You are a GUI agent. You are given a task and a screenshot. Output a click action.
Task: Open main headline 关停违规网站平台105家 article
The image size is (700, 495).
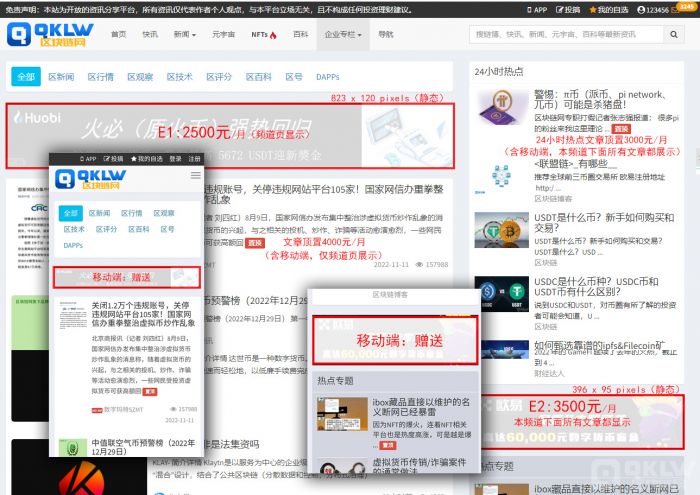coord(324,194)
